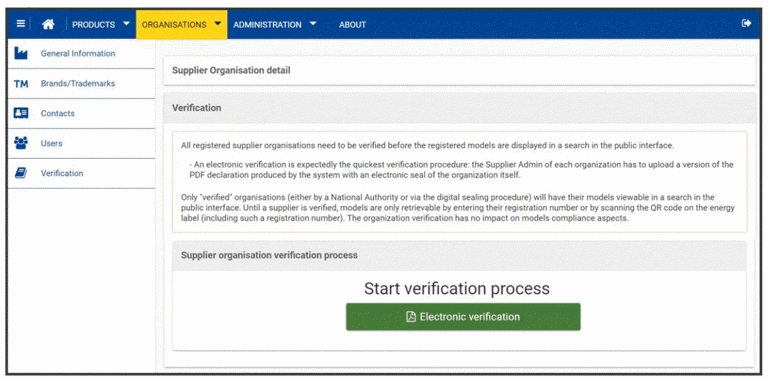
Task: Click the TM icon beside Brands/Trademarks
Action: [21, 84]
